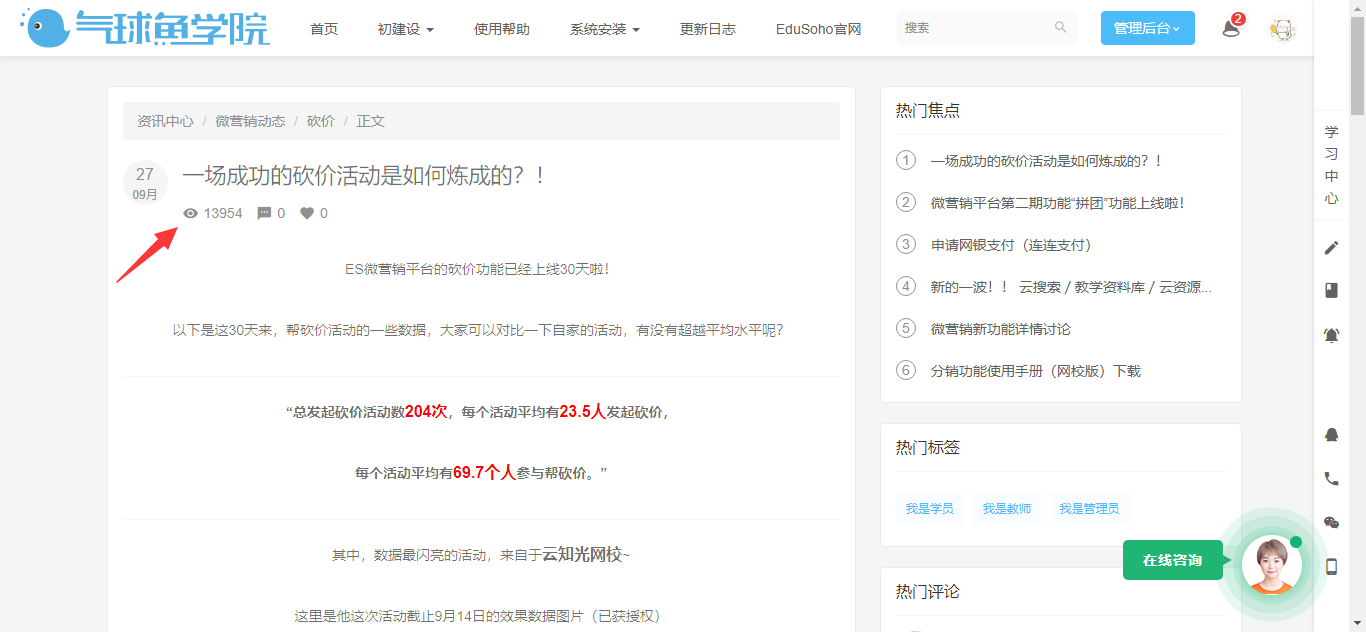Open the 管理后台 dropdown button

tap(1147, 28)
